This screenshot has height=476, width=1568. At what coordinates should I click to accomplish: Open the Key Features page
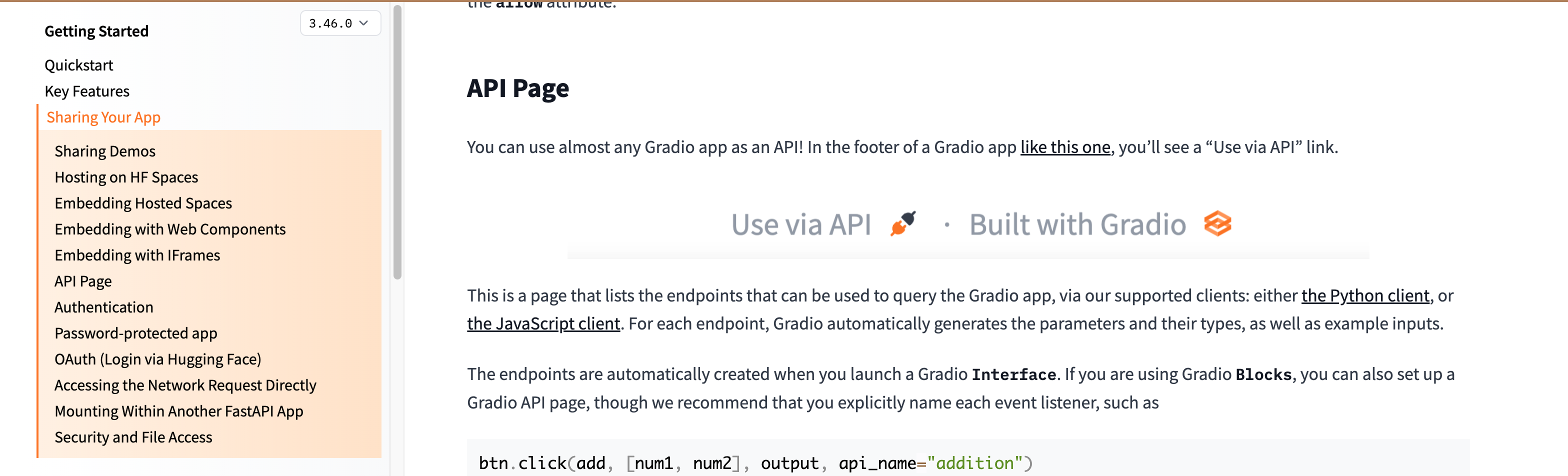(x=86, y=91)
